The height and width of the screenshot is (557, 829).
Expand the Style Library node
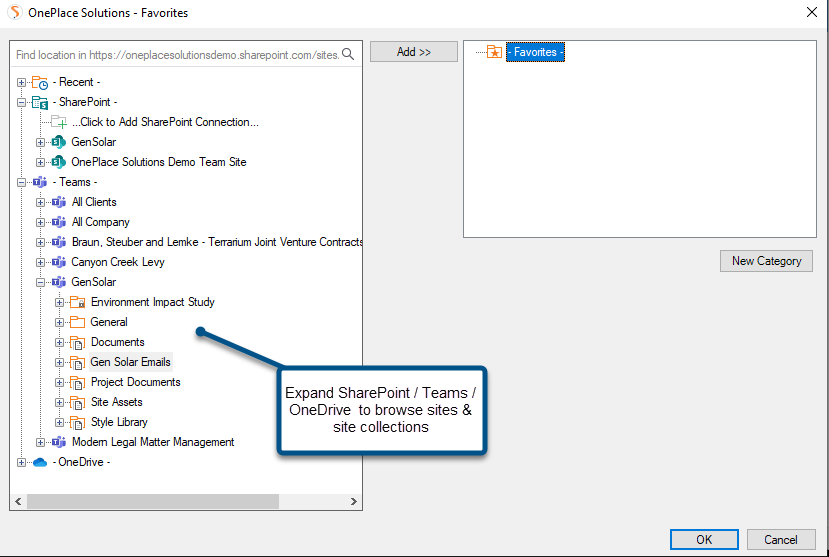pos(59,423)
